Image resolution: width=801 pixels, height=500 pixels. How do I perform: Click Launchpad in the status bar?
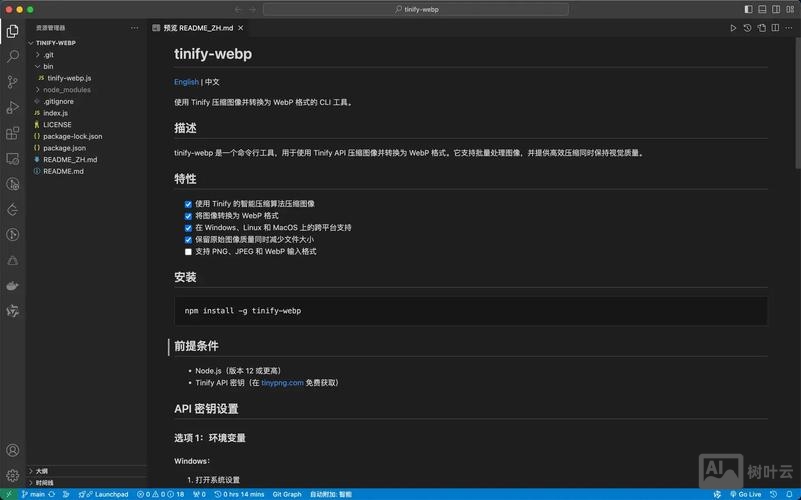click(x=104, y=494)
